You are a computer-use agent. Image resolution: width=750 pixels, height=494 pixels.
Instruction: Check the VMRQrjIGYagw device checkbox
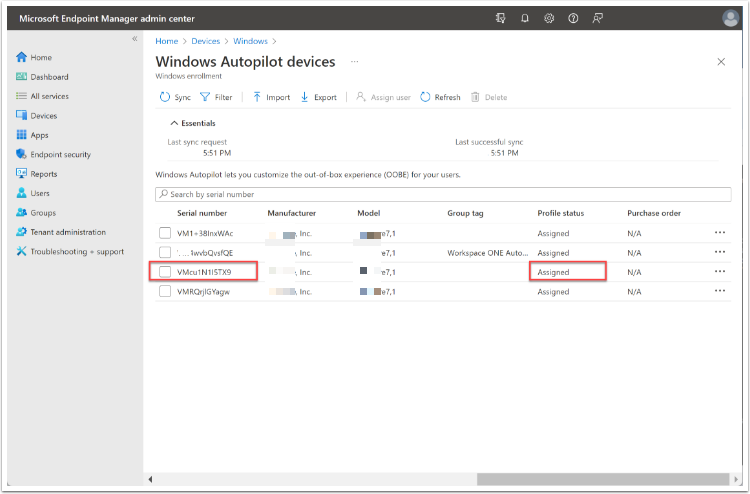pyautogui.click(x=165, y=292)
